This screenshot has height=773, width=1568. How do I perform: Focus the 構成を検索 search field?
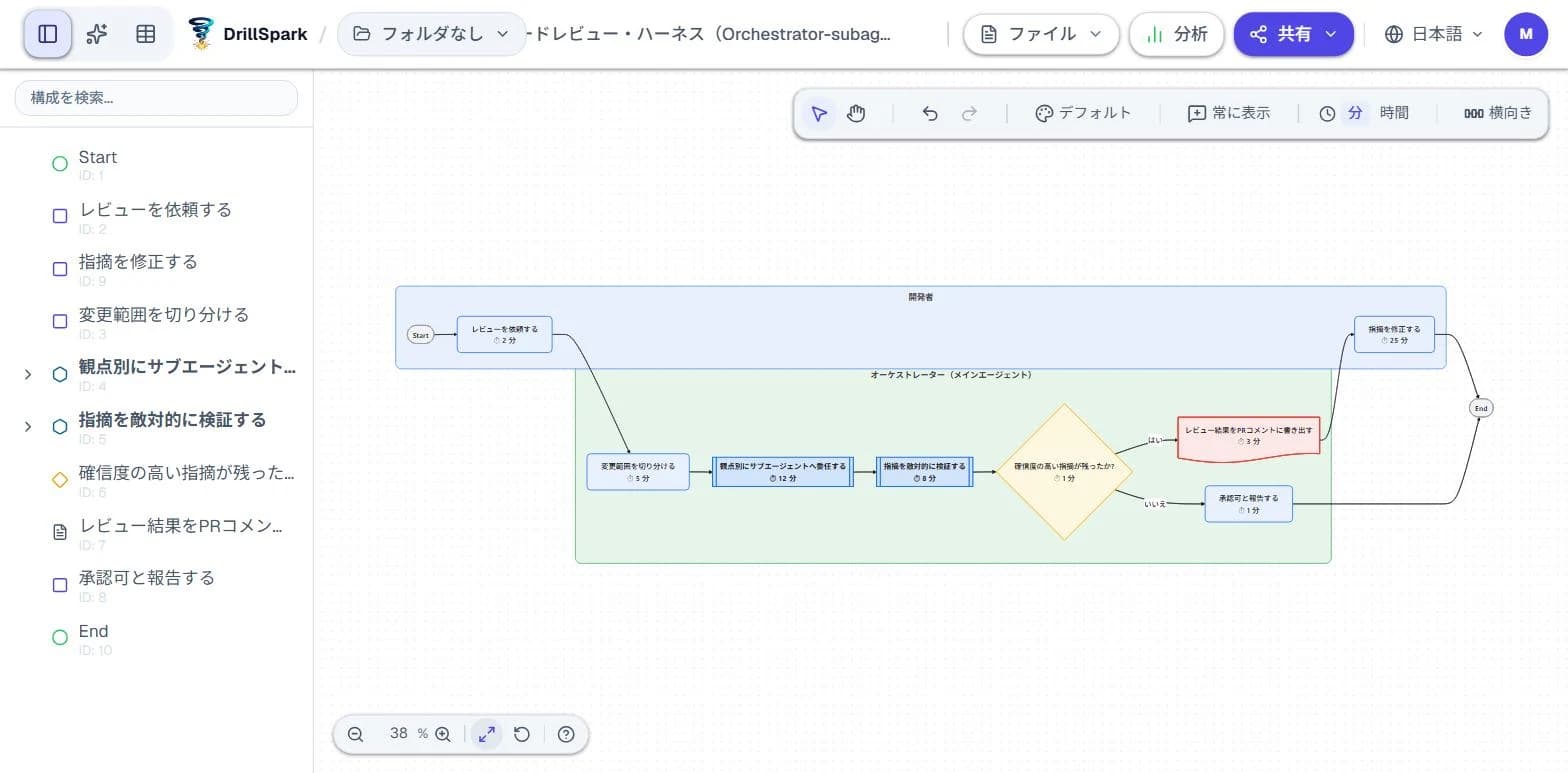[156, 98]
